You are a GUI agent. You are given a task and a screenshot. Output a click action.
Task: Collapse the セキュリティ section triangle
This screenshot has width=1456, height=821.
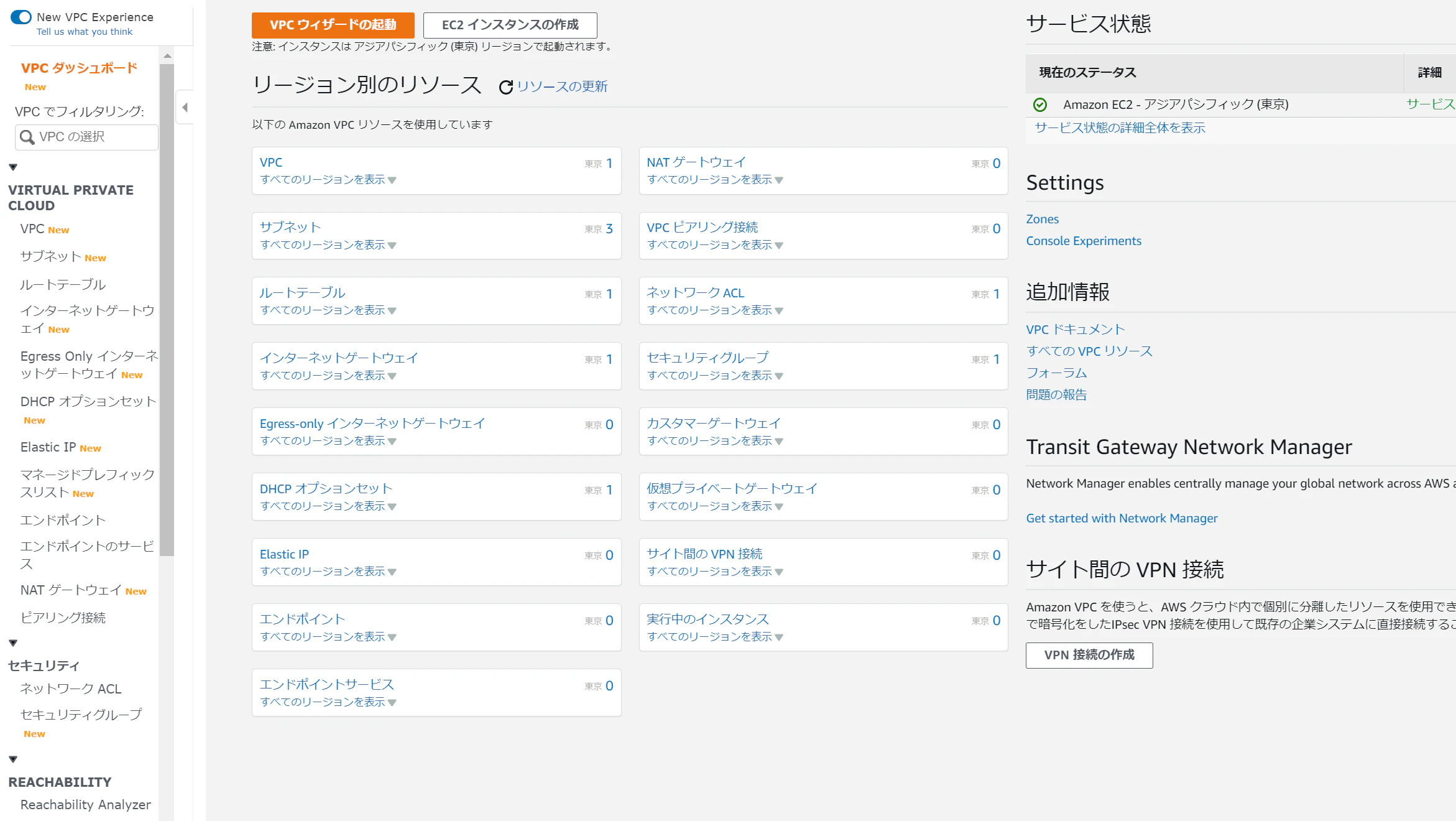13,642
